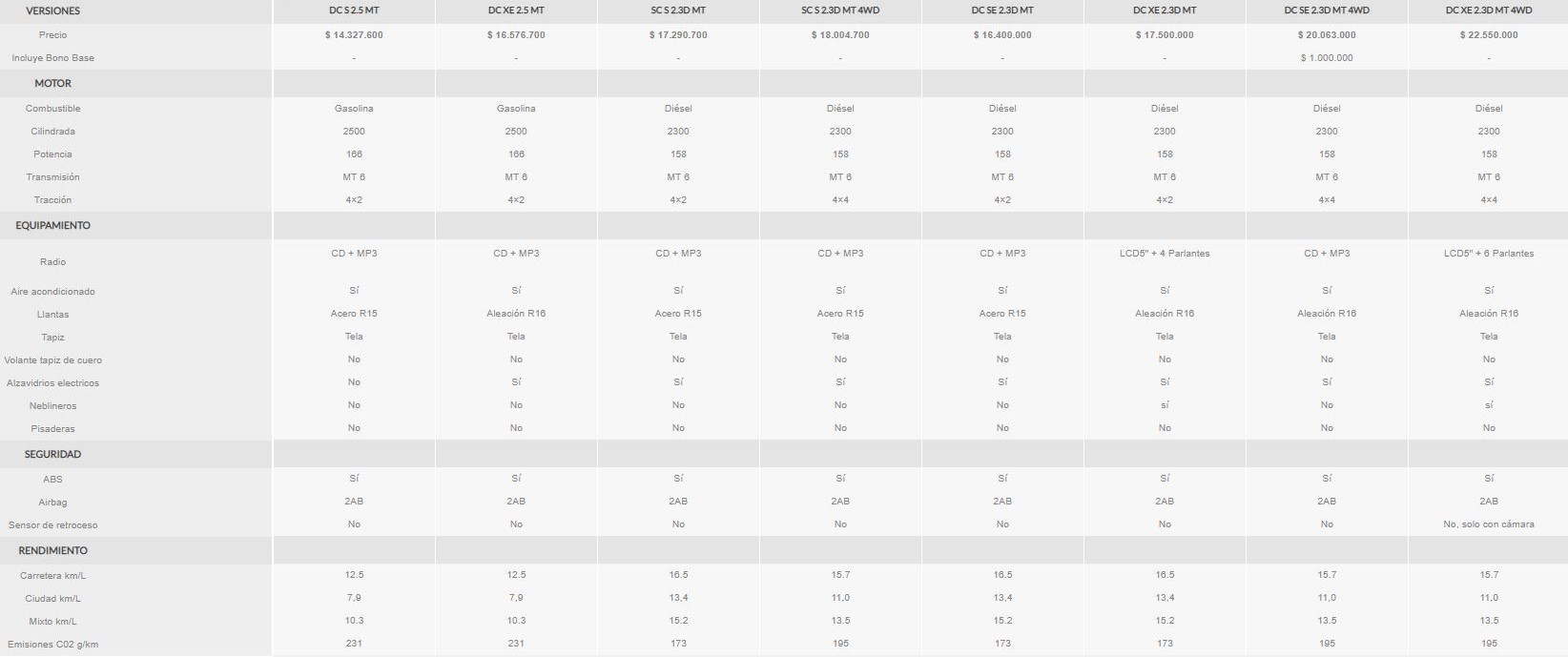Select the DC XE 2.5 MT column header
Viewport: 1568px width, 657px height.
(x=516, y=10)
